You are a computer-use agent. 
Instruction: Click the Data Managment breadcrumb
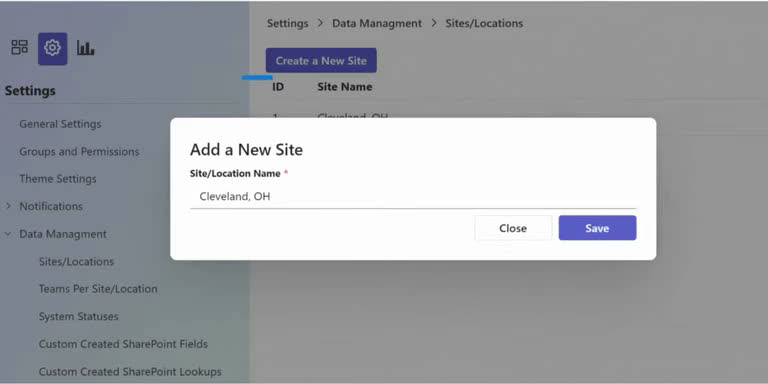[x=377, y=23]
